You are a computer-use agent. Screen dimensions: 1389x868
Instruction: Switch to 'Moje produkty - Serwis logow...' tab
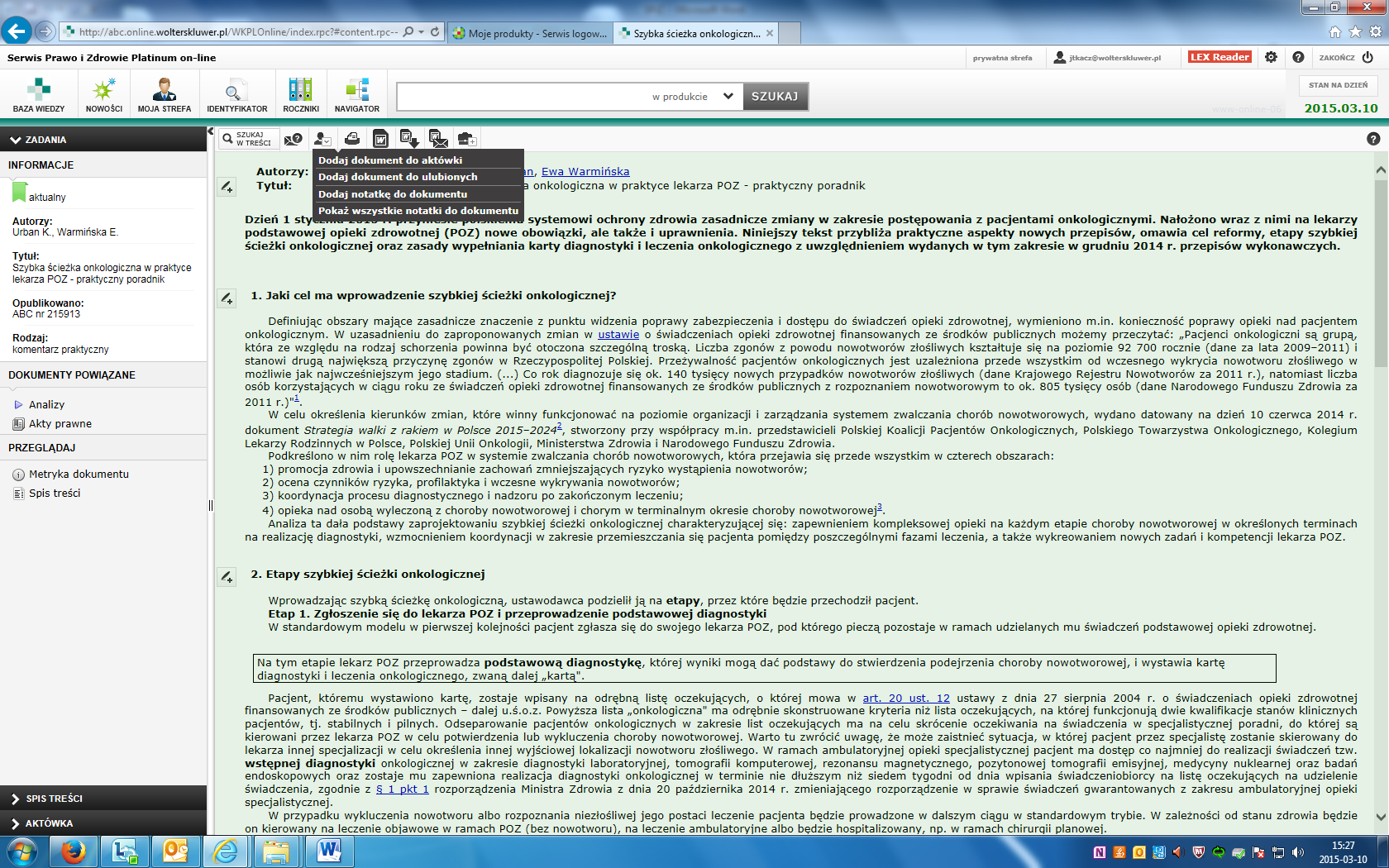point(531,33)
